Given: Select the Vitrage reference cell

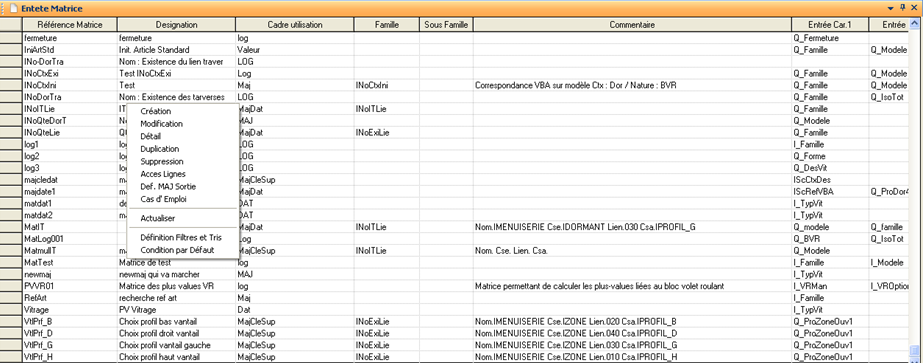Looking at the screenshot, I should point(70,309).
